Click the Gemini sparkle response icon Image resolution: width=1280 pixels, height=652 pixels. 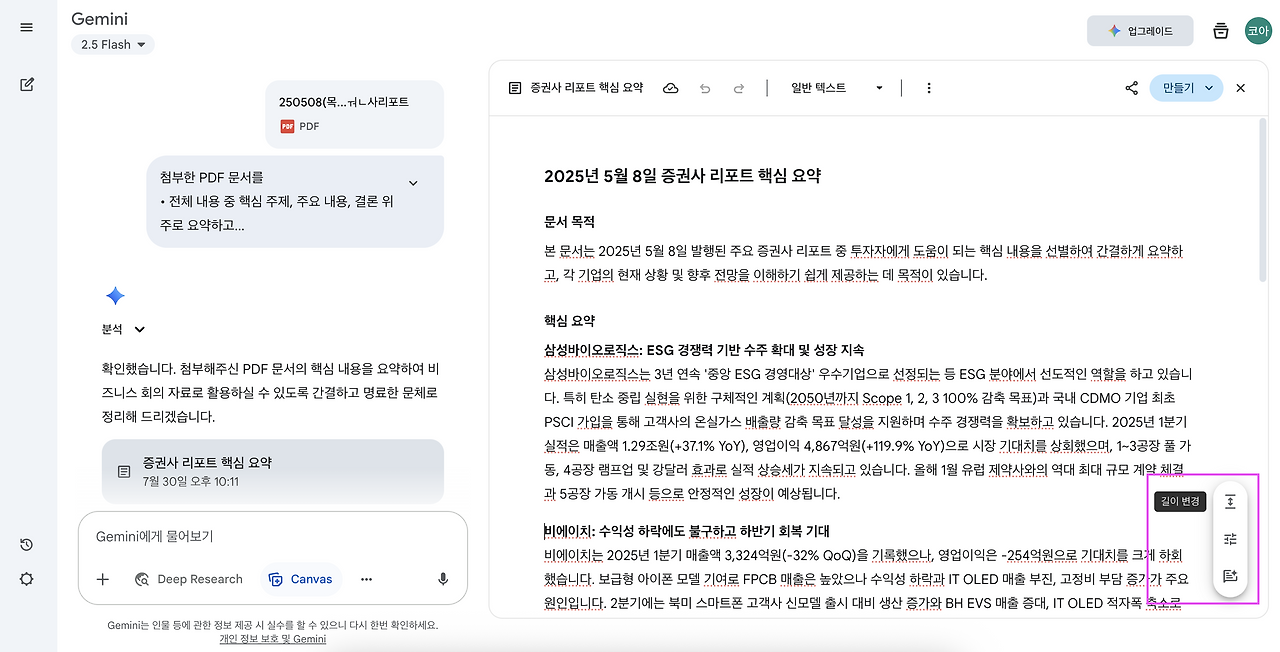pyautogui.click(x=115, y=296)
